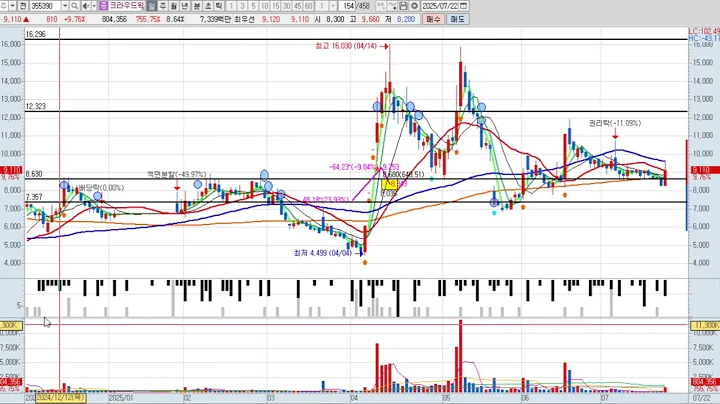Click the 12,323 horizontal line label
The width and height of the screenshot is (720, 404).
click(x=35, y=107)
